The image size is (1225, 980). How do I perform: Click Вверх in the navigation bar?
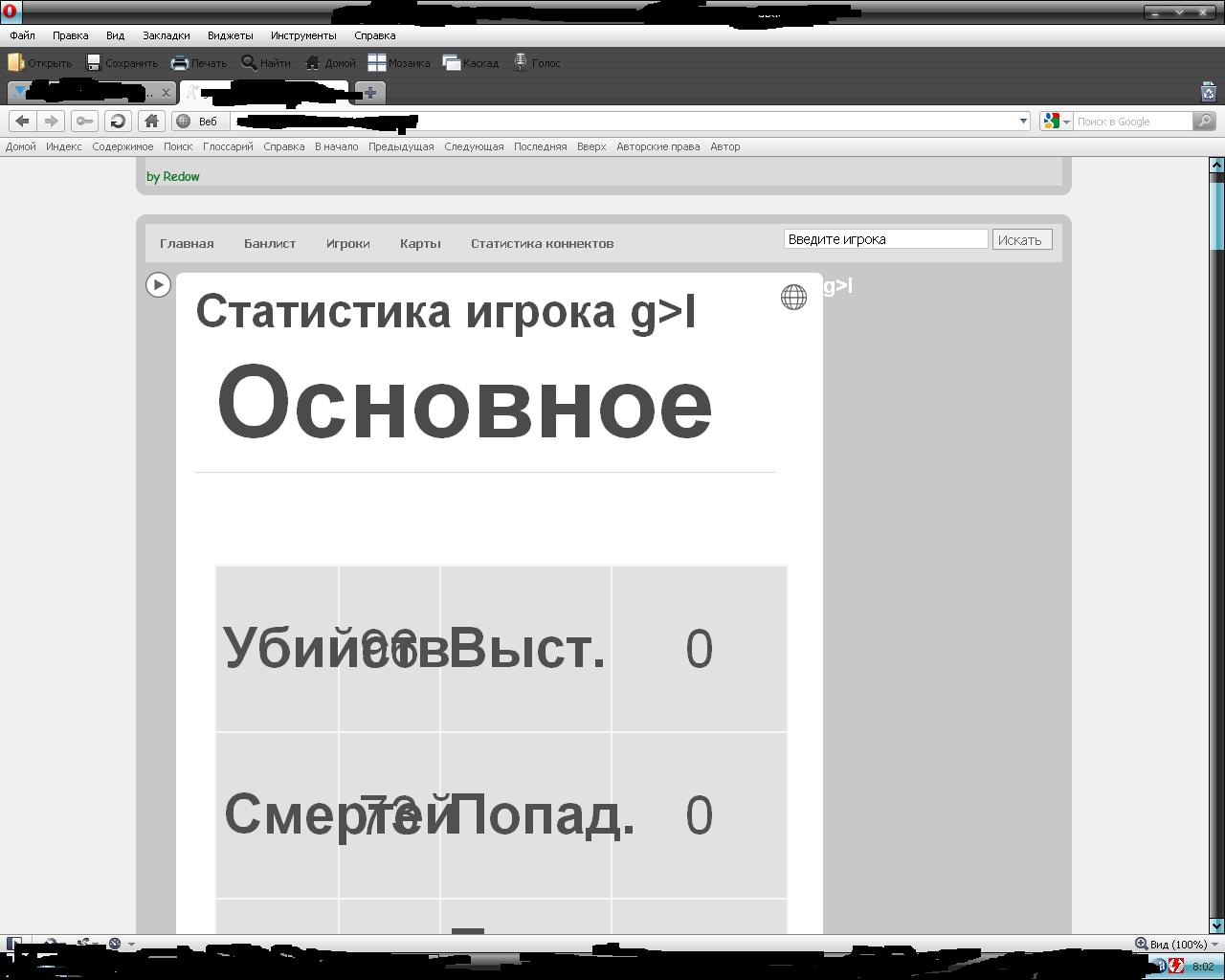tap(591, 146)
